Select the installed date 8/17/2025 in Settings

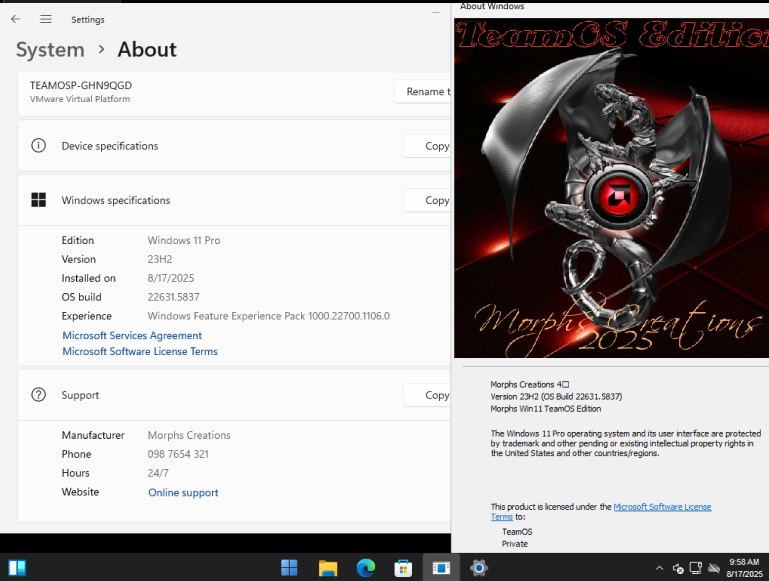point(171,278)
